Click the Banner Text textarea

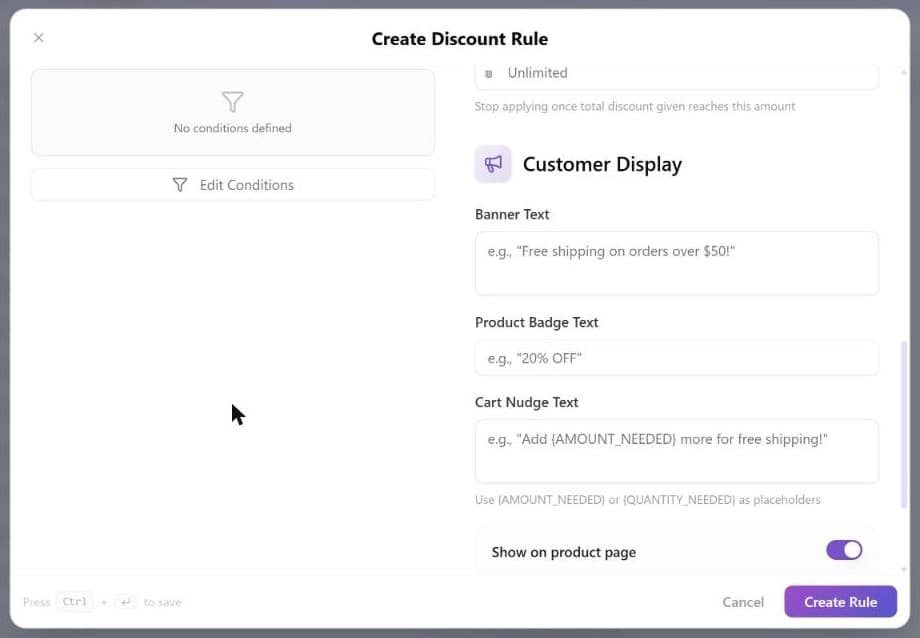[677, 264]
